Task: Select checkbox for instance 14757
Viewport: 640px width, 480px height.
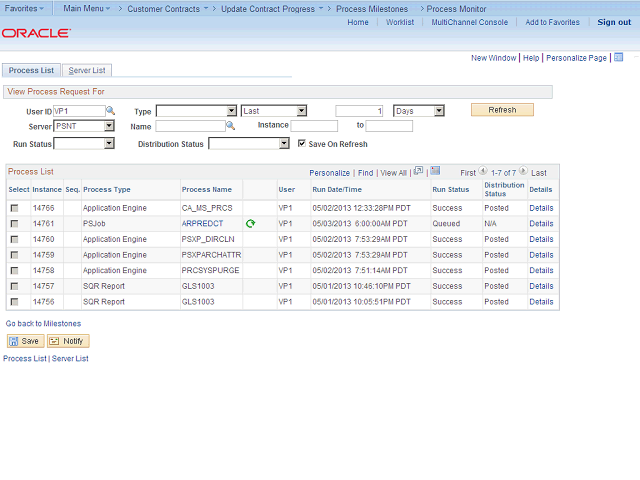Action: (14, 287)
